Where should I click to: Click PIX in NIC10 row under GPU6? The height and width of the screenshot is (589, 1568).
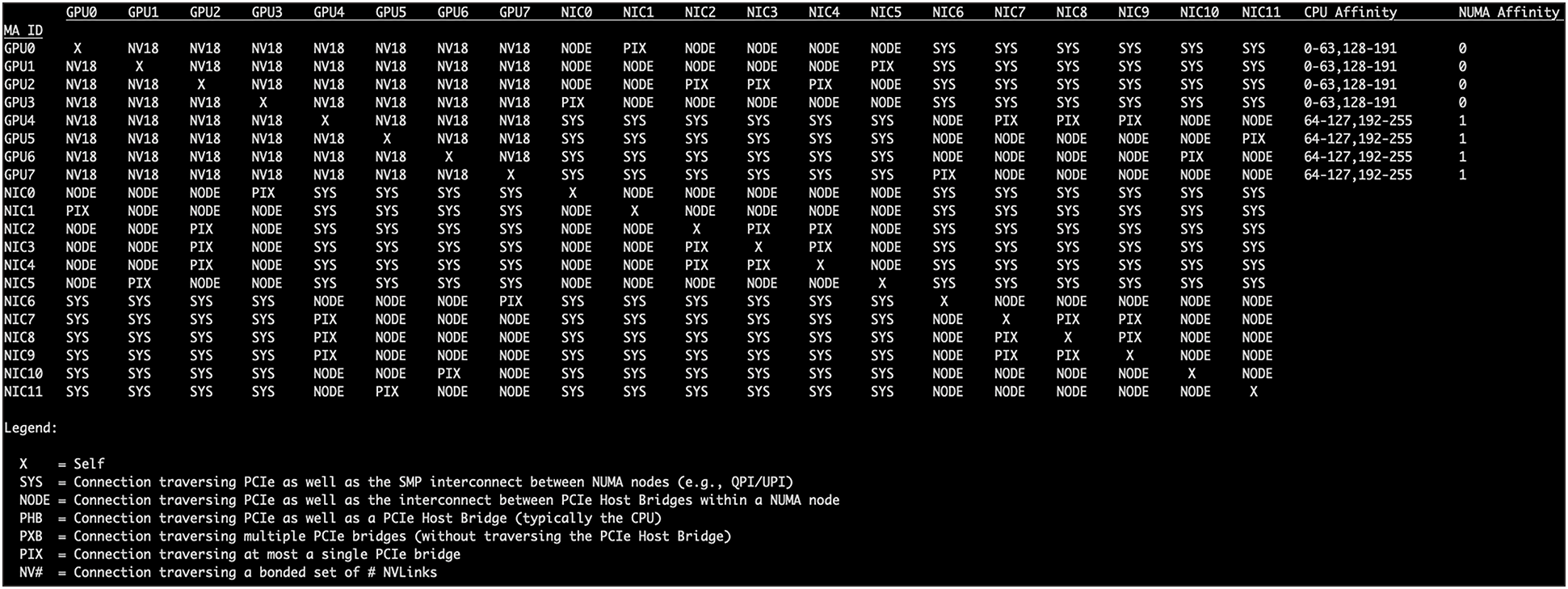click(x=449, y=373)
